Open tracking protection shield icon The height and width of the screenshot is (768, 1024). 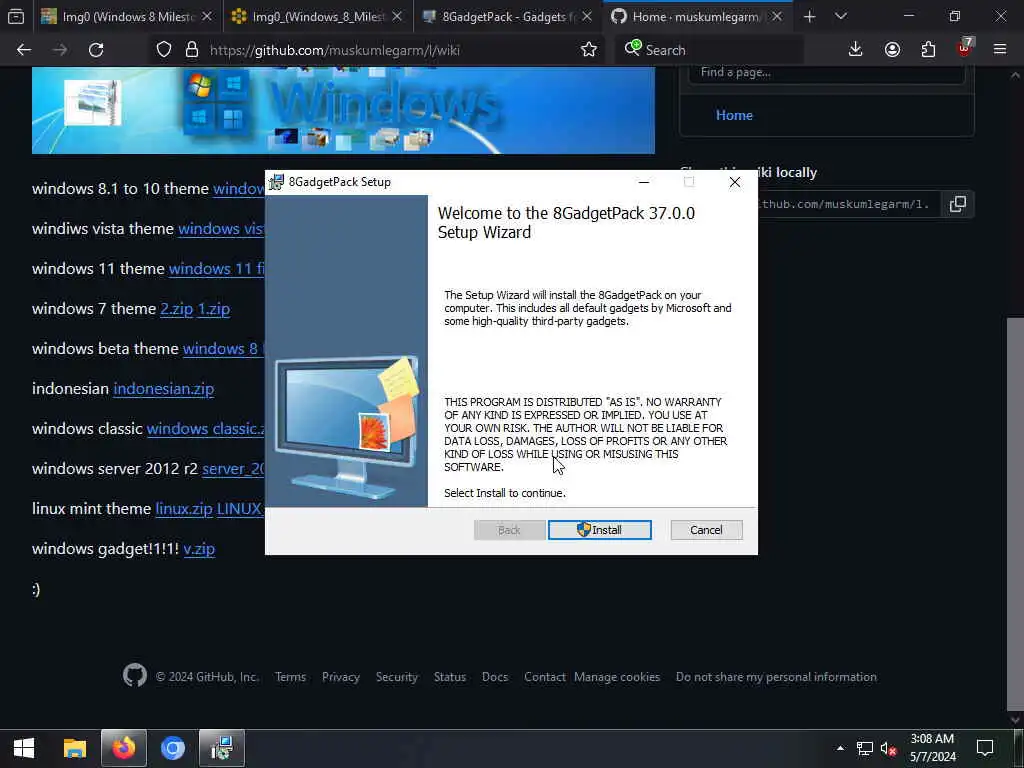(164, 50)
